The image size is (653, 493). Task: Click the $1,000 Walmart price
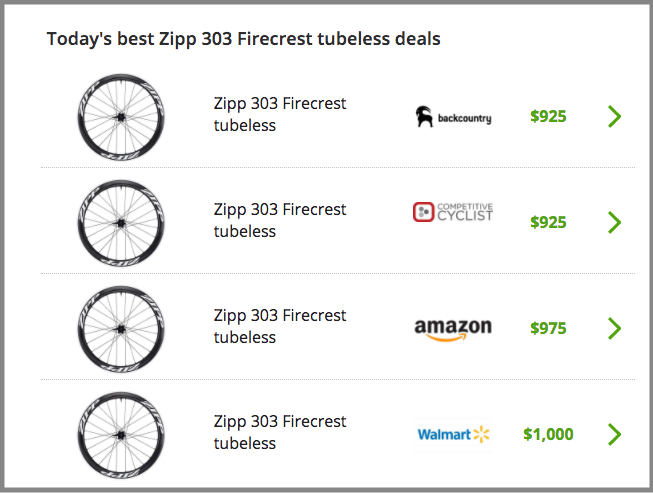(x=548, y=434)
